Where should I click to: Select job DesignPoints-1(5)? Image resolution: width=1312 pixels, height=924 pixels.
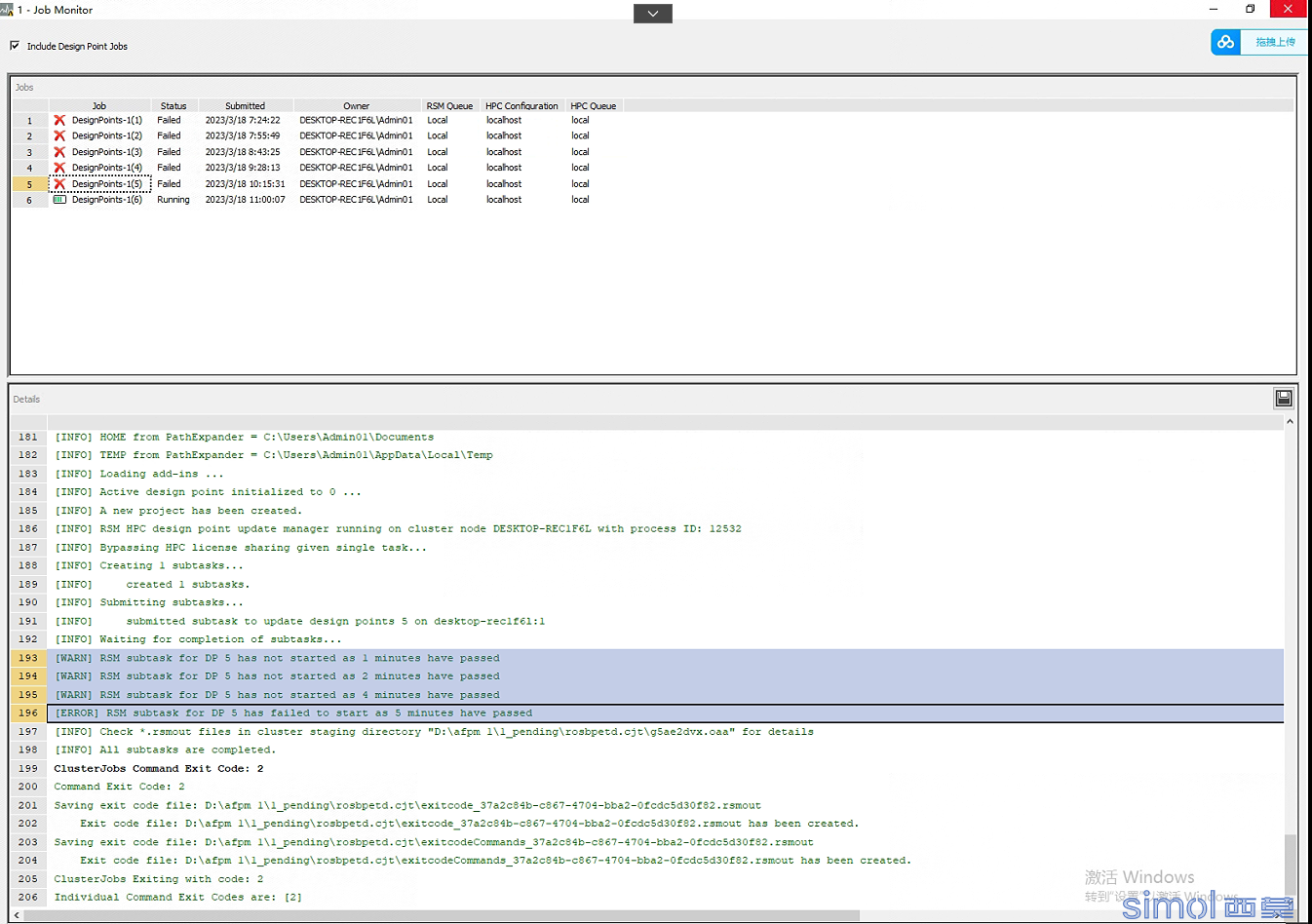coord(107,183)
